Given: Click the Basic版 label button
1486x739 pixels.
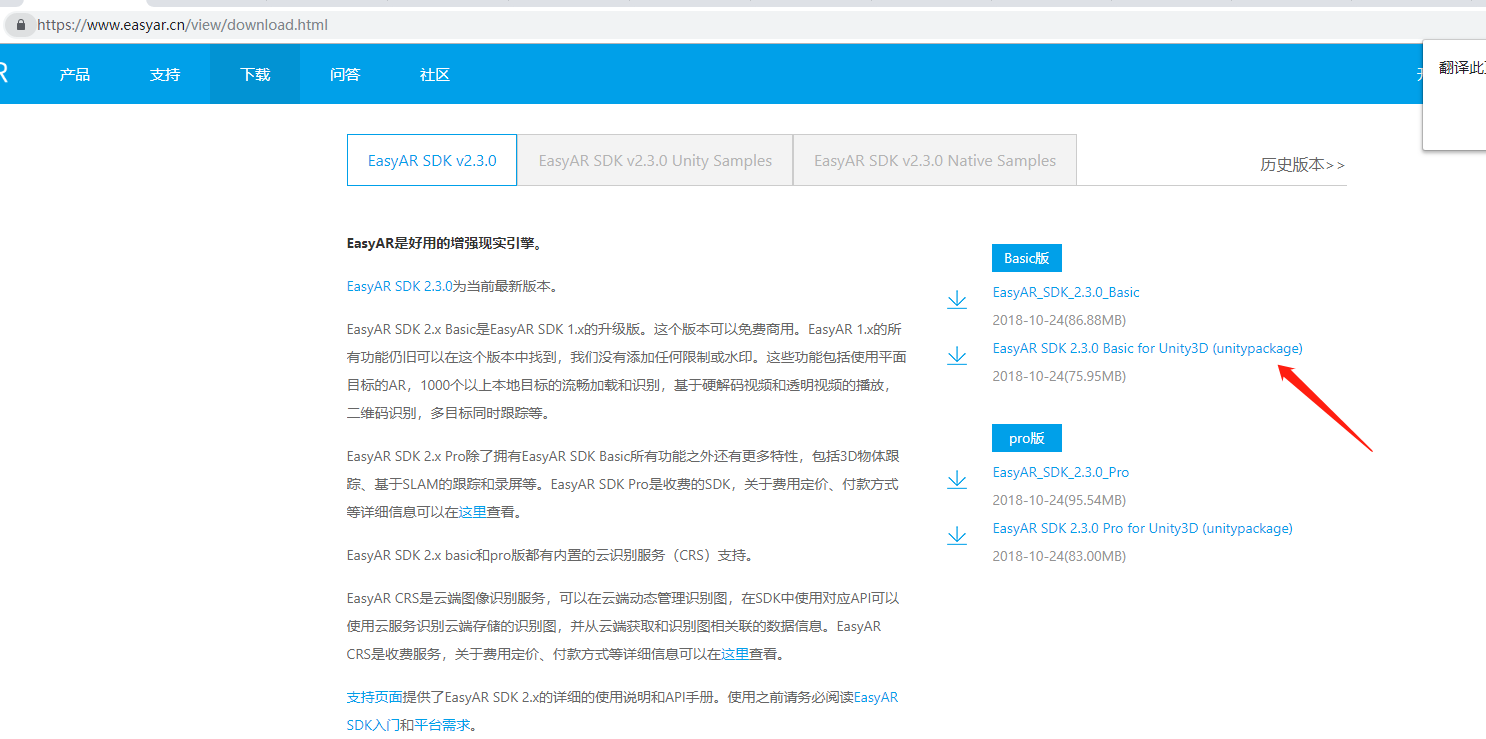Looking at the screenshot, I should coord(1027,258).
